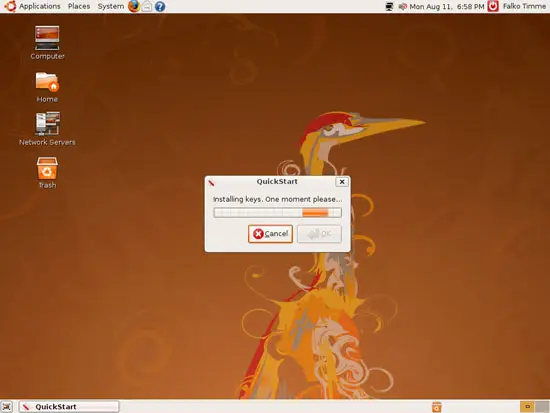Screen dimensions: 550x413
Task: Open the mail launcher in the panel
Action: click(147, 6)
